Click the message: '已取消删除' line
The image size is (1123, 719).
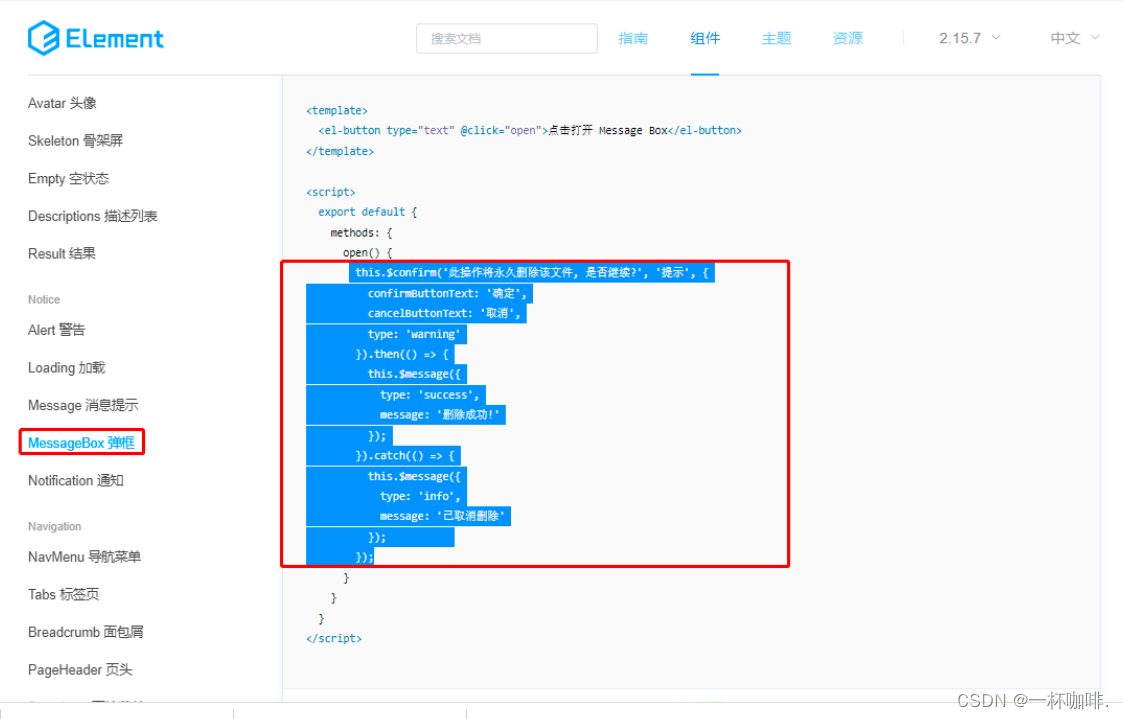tap(443, 516)
